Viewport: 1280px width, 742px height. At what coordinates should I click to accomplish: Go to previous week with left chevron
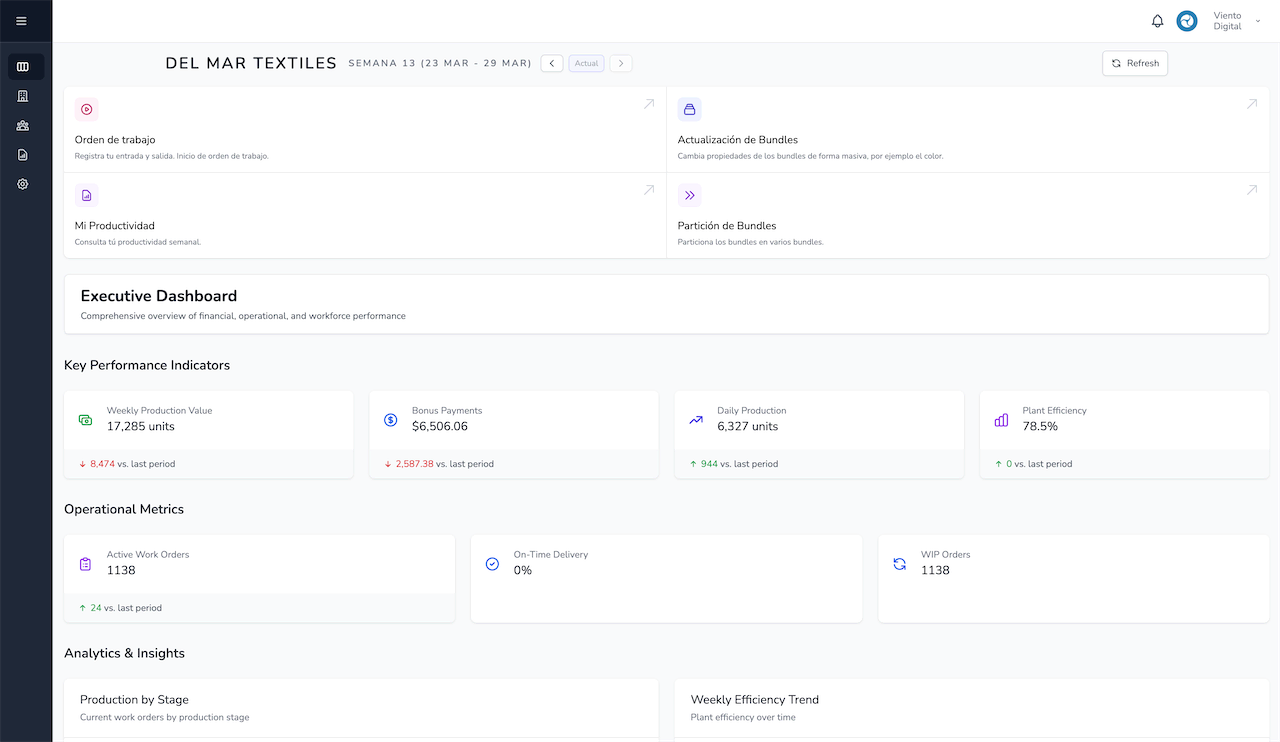click(552, 63)
